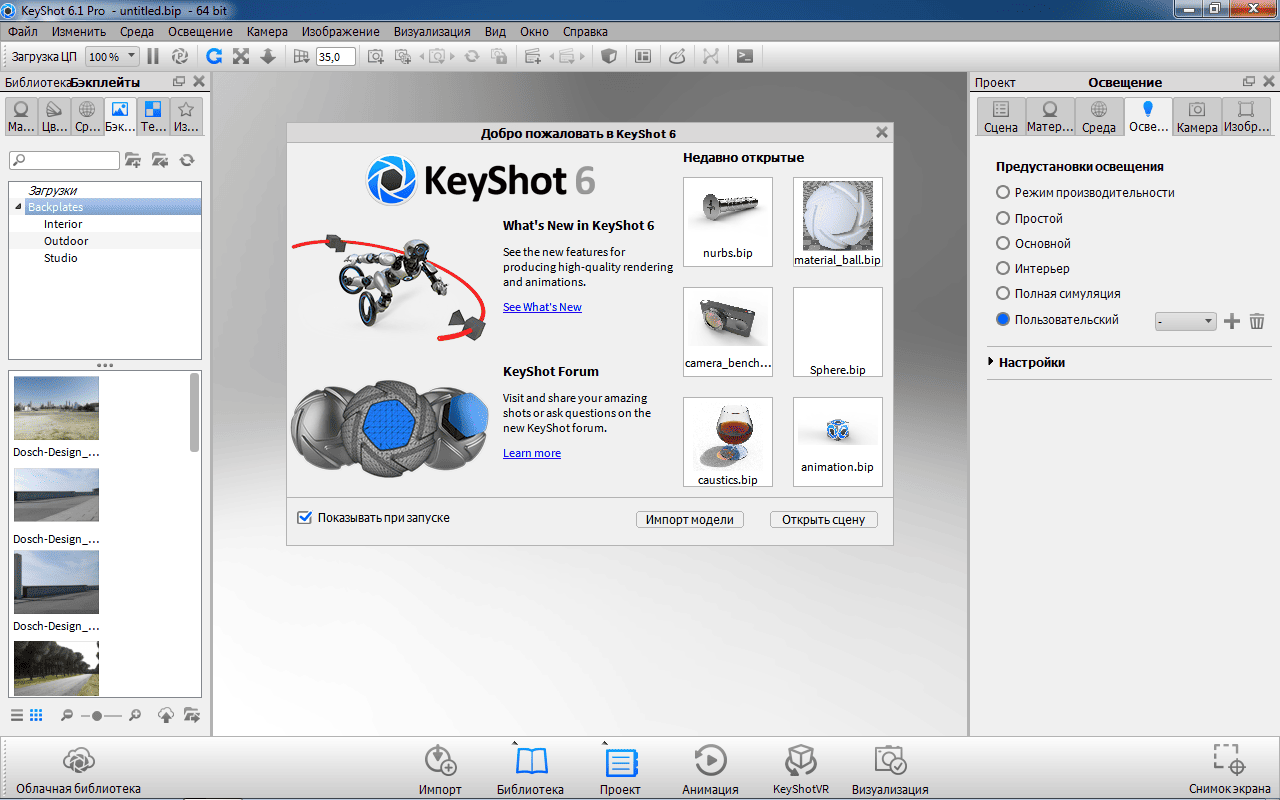
Task: Click the shield-shaped toolbar icon
Action: 608,57
